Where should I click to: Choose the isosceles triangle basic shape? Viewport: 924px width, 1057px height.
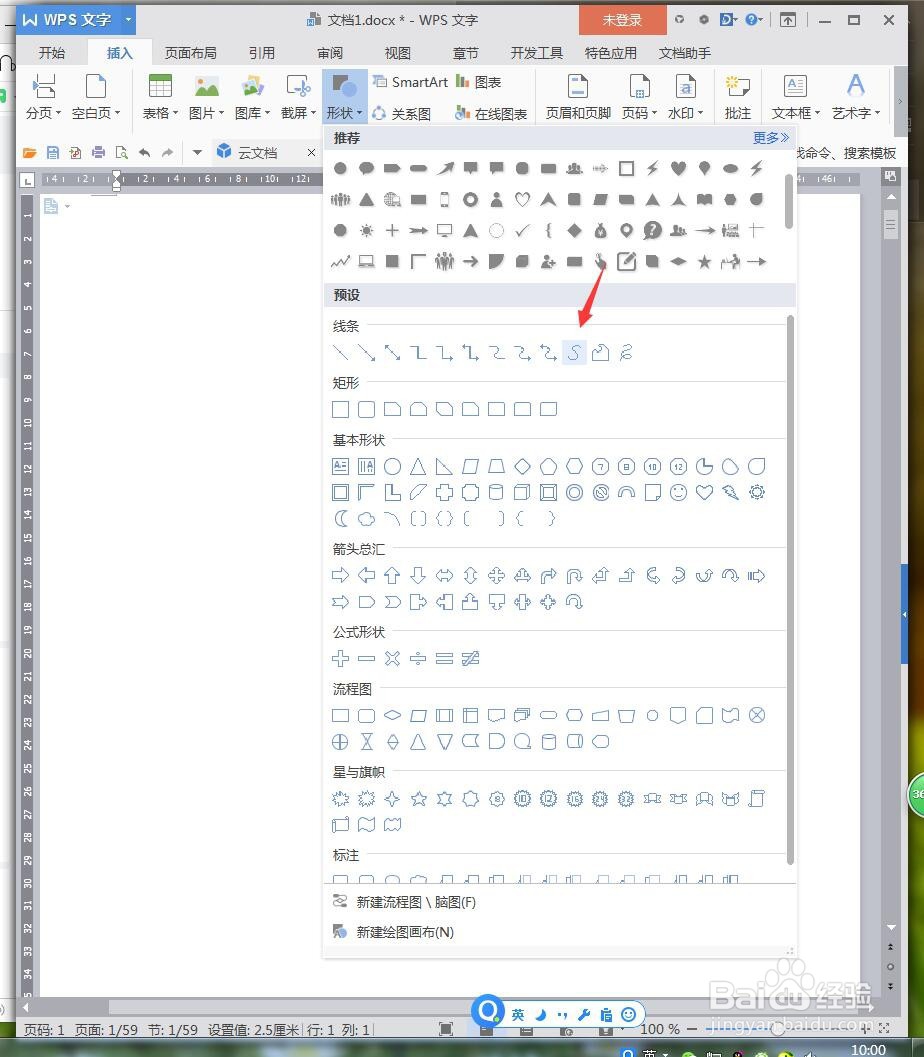(419, 466)
